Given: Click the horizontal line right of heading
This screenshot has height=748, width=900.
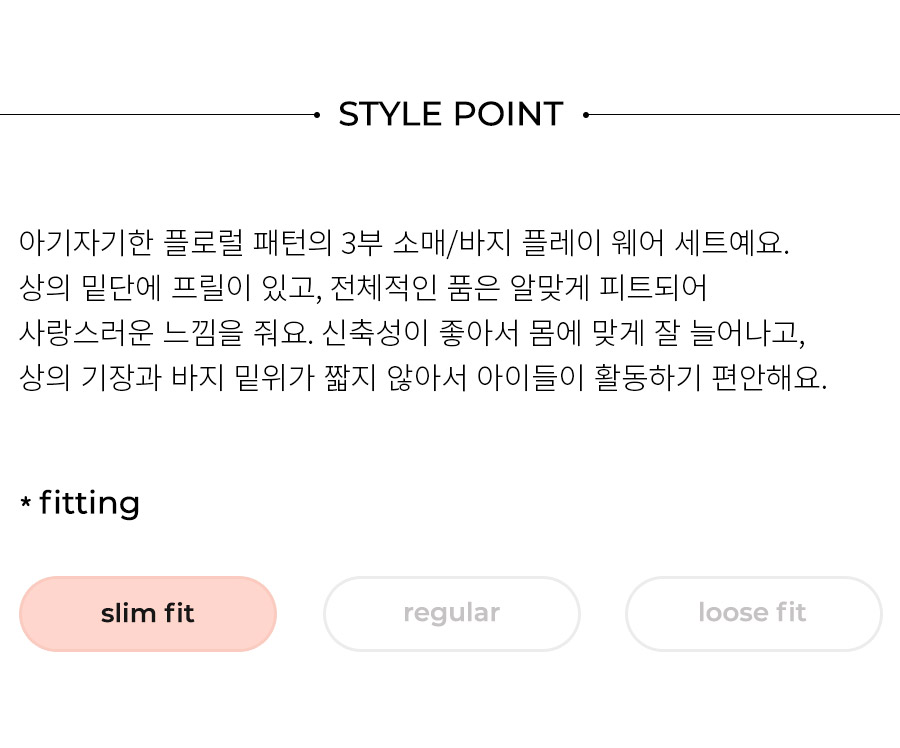Looking at the screenshot, I should click(x=744, y=115).
